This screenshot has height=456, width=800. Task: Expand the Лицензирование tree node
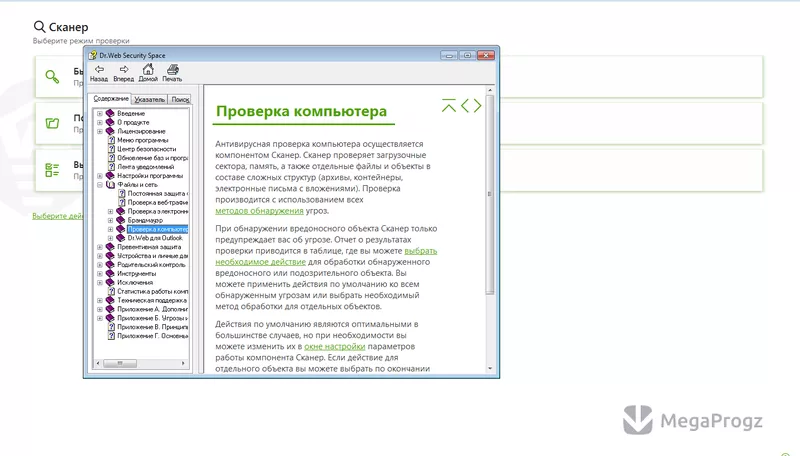point(100,131)
